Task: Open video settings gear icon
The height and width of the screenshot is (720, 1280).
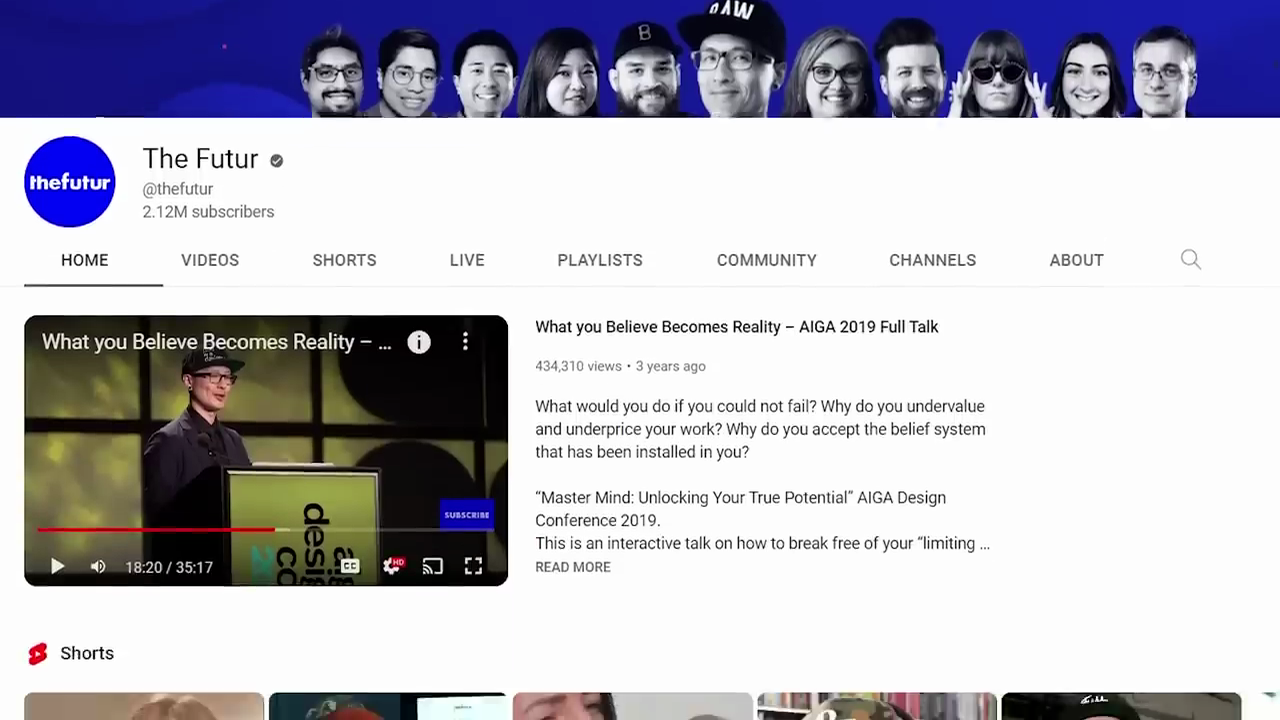Action: (393, 567)
